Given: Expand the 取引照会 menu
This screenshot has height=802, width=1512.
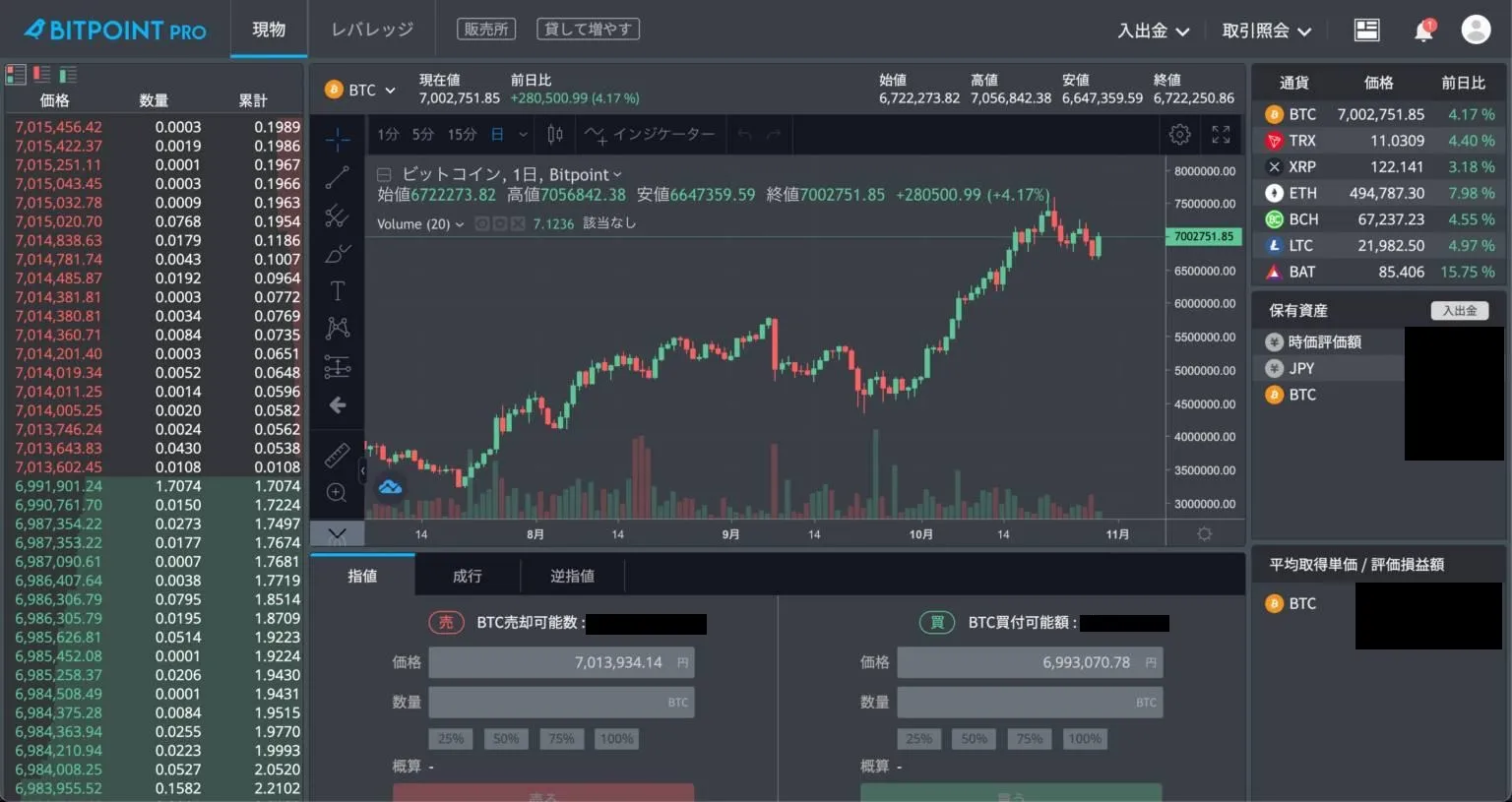Looking at the screenshot, I should [x=1267, y=31].
